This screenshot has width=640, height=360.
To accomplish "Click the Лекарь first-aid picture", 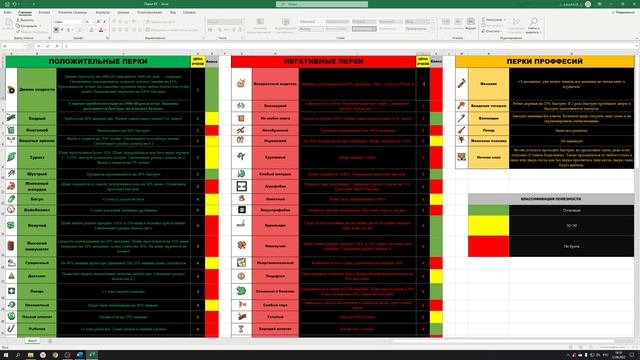I will (x=11, y=291).
